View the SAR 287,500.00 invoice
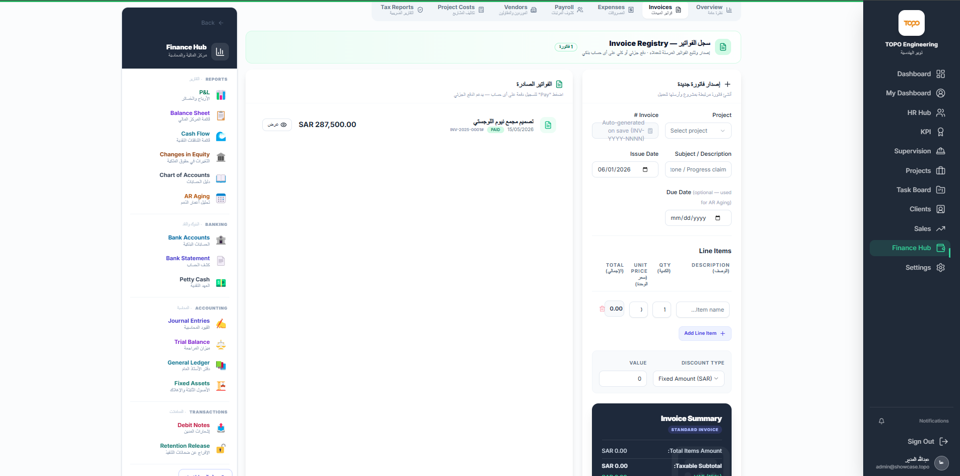Screen dimensions: 960x476 [x=277, y=124]
